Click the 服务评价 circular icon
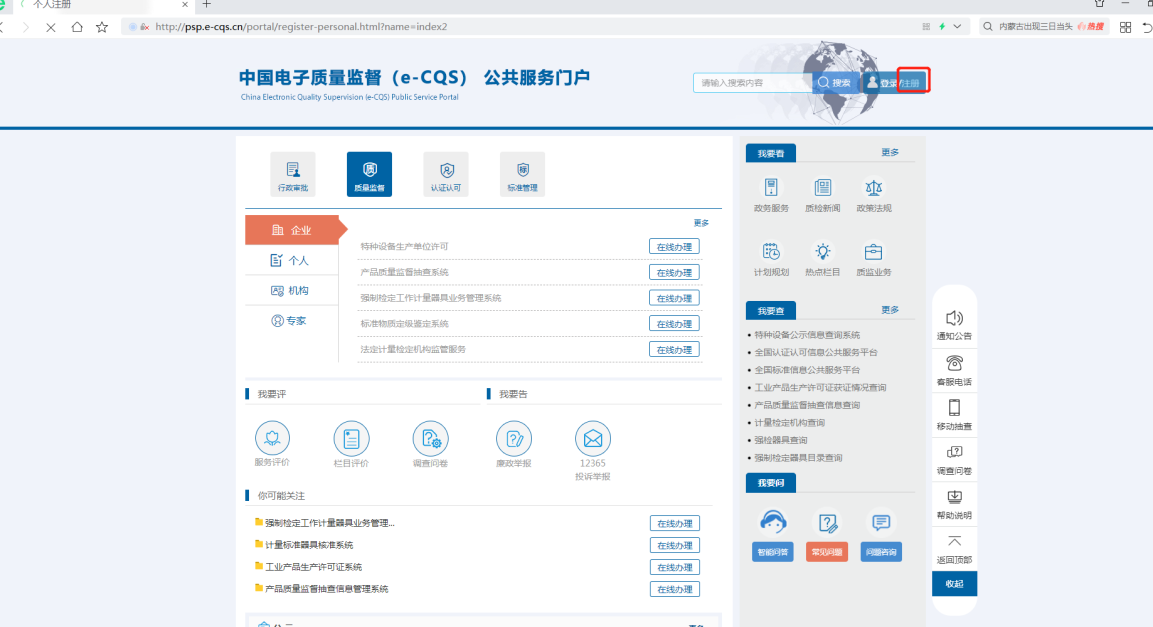The image size is (1153, 627). click(x=272, y=438)
